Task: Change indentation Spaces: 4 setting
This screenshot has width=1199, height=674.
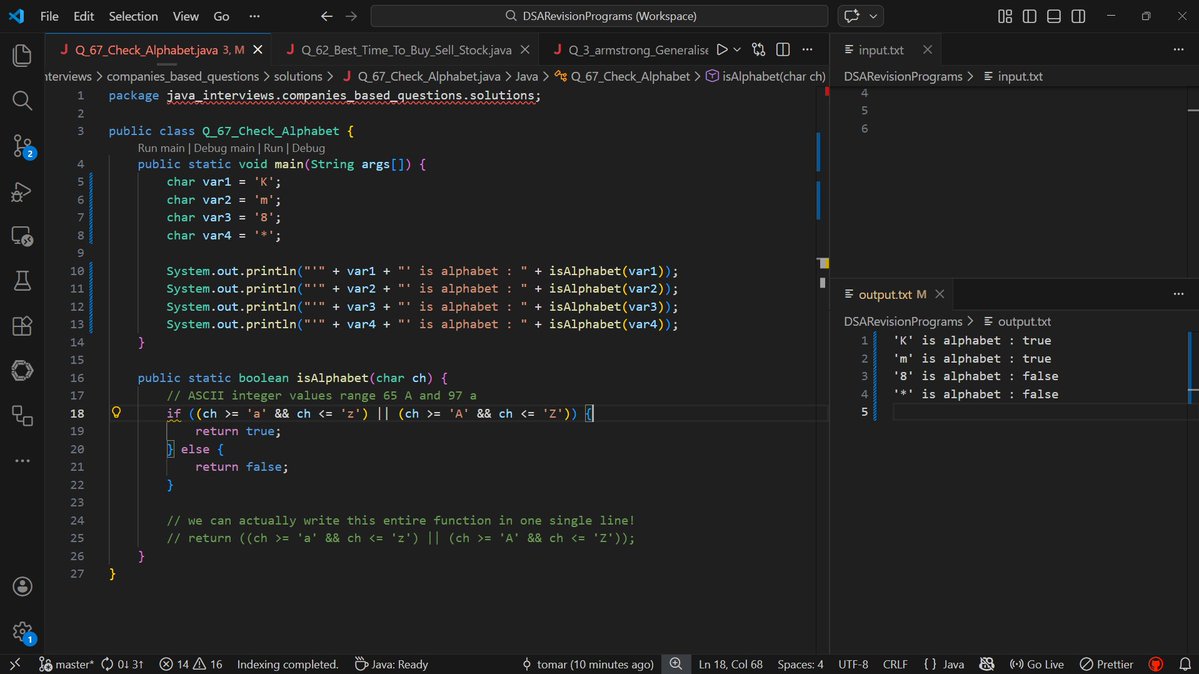Action: click(801, 664)
